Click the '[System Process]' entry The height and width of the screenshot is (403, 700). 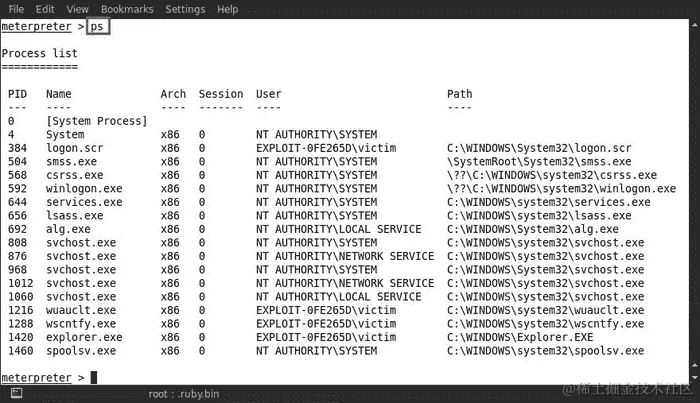click(96, 121)
